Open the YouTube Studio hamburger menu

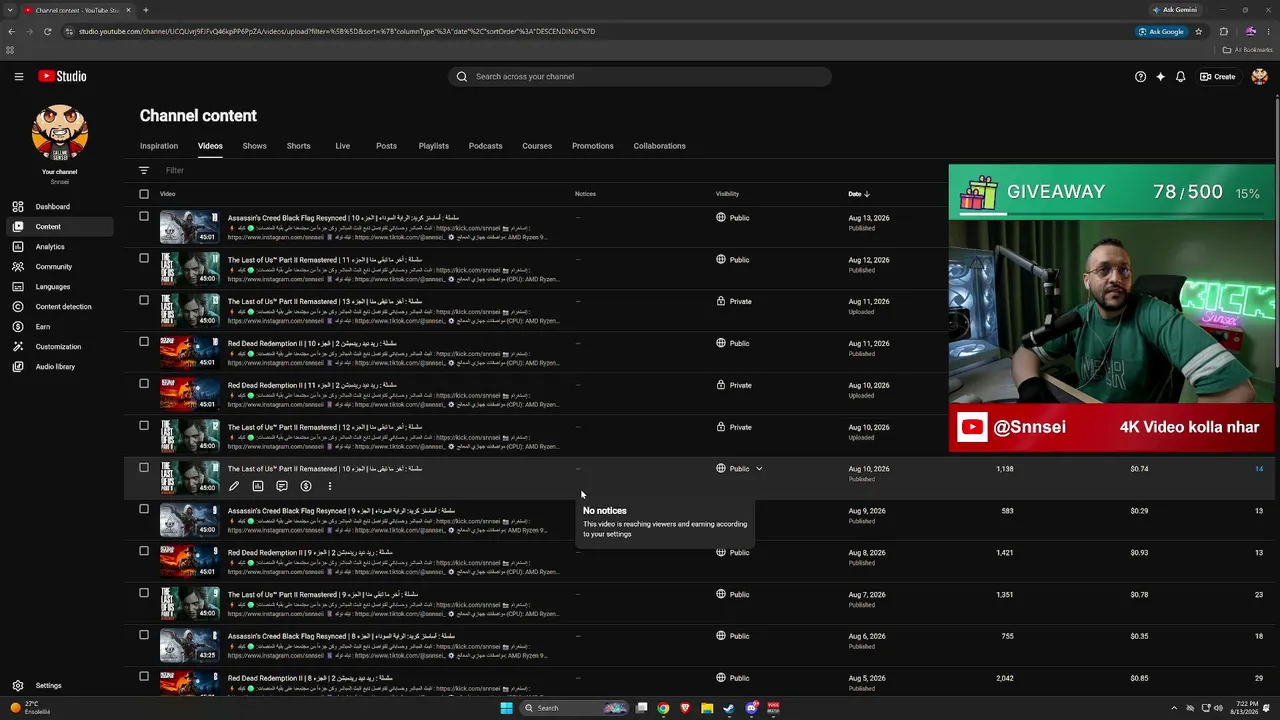click(18, 76)
